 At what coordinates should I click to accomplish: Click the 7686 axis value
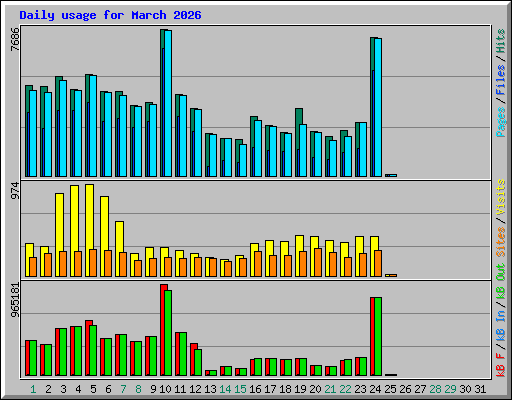click(15, 39)
